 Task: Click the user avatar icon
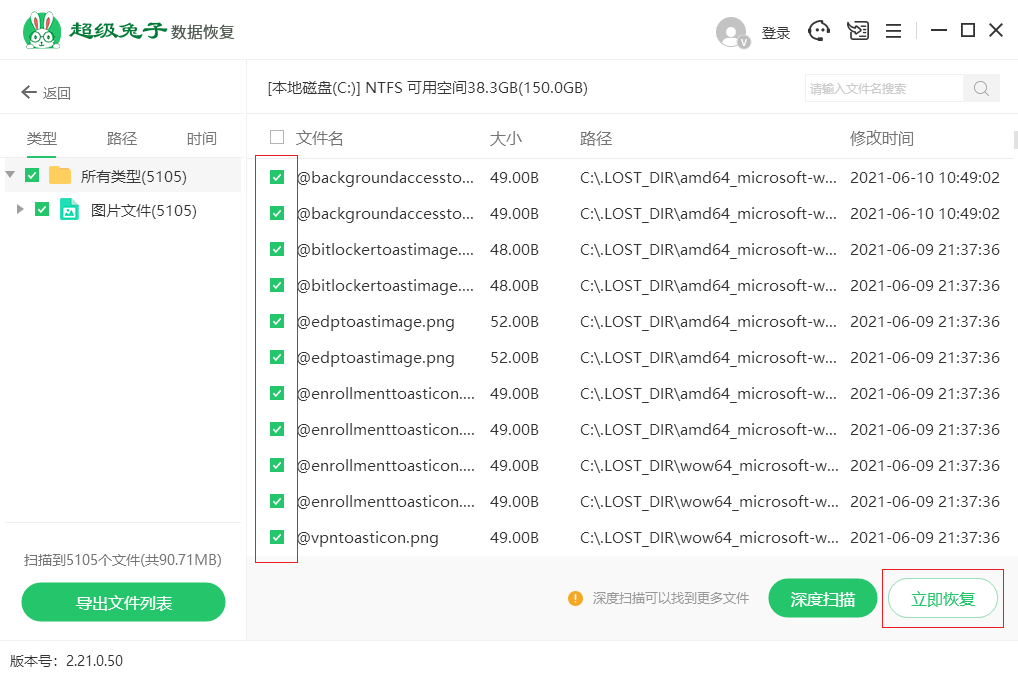coord(732,32)
